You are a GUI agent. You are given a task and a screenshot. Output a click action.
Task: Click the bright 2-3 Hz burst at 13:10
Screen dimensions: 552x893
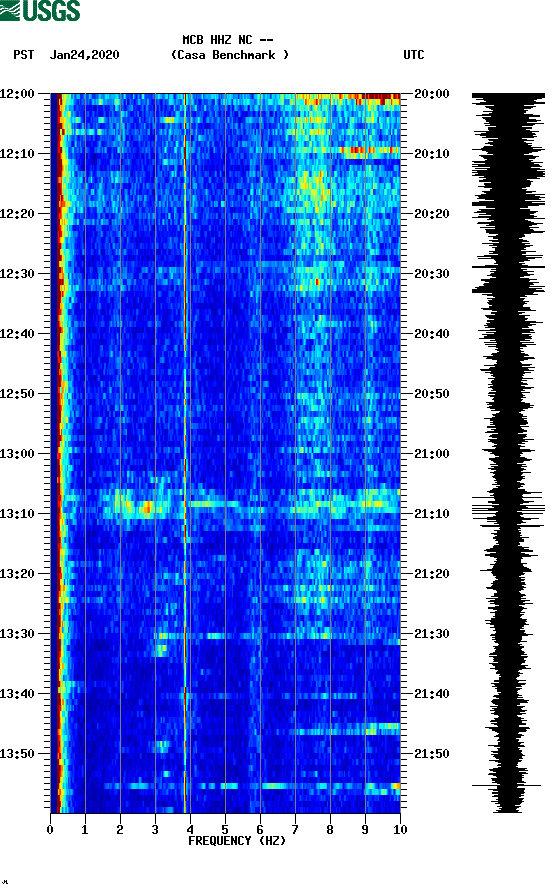point(140,506)
